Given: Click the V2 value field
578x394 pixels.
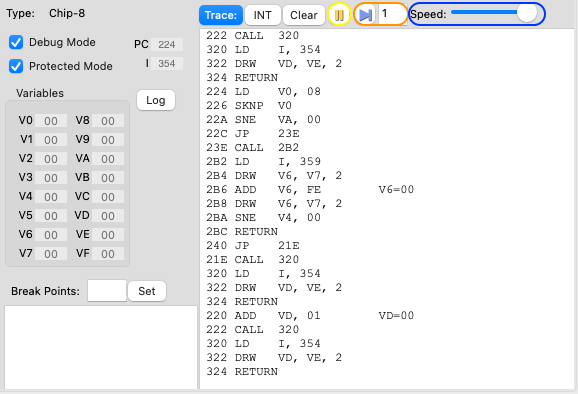Looking at the screenshot, I should (51, 159).
